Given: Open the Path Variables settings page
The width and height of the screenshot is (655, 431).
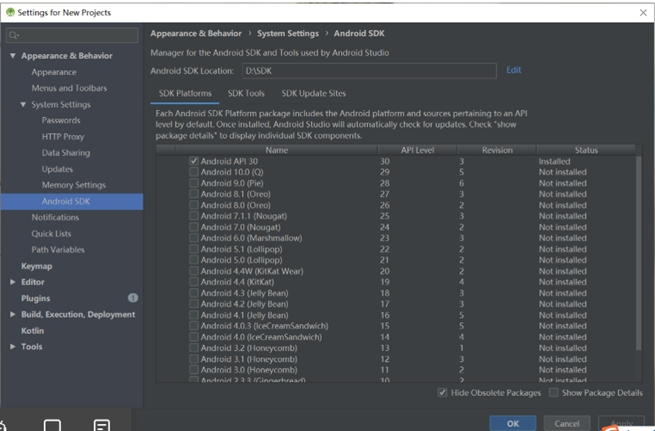Looking at the screenshot, I should click(58, 250).
